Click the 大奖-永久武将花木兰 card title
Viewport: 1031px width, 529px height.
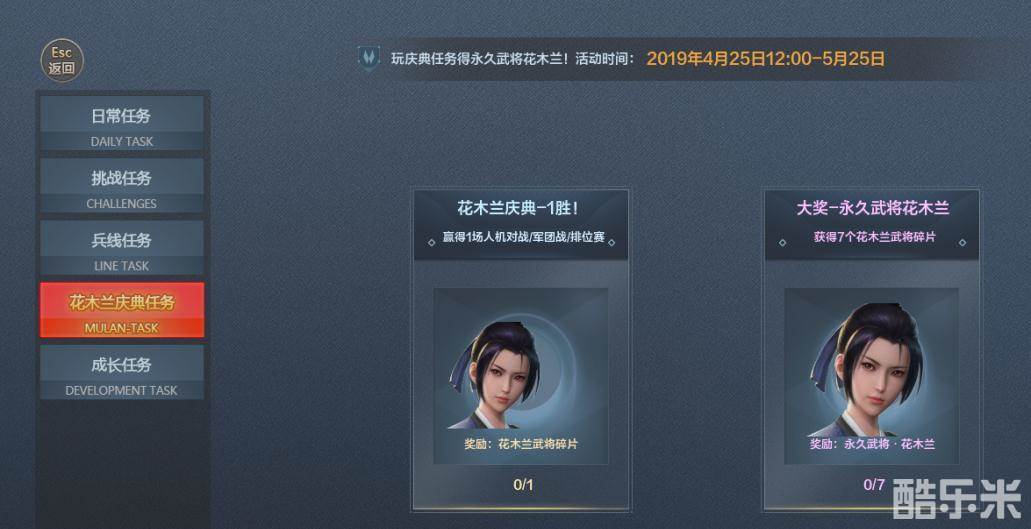(x=873, y=208)
